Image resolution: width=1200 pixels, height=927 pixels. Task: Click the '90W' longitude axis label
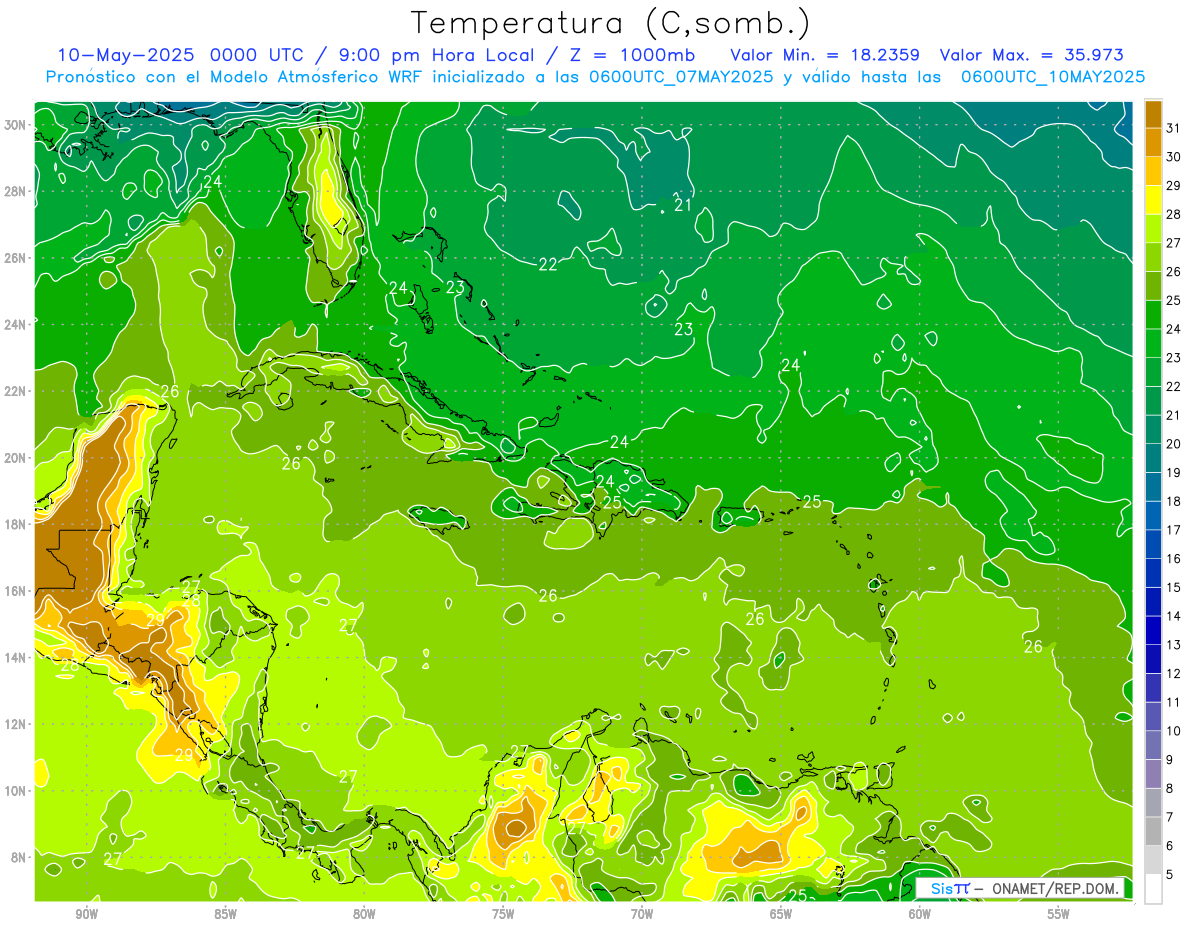(x=87, y=914)
